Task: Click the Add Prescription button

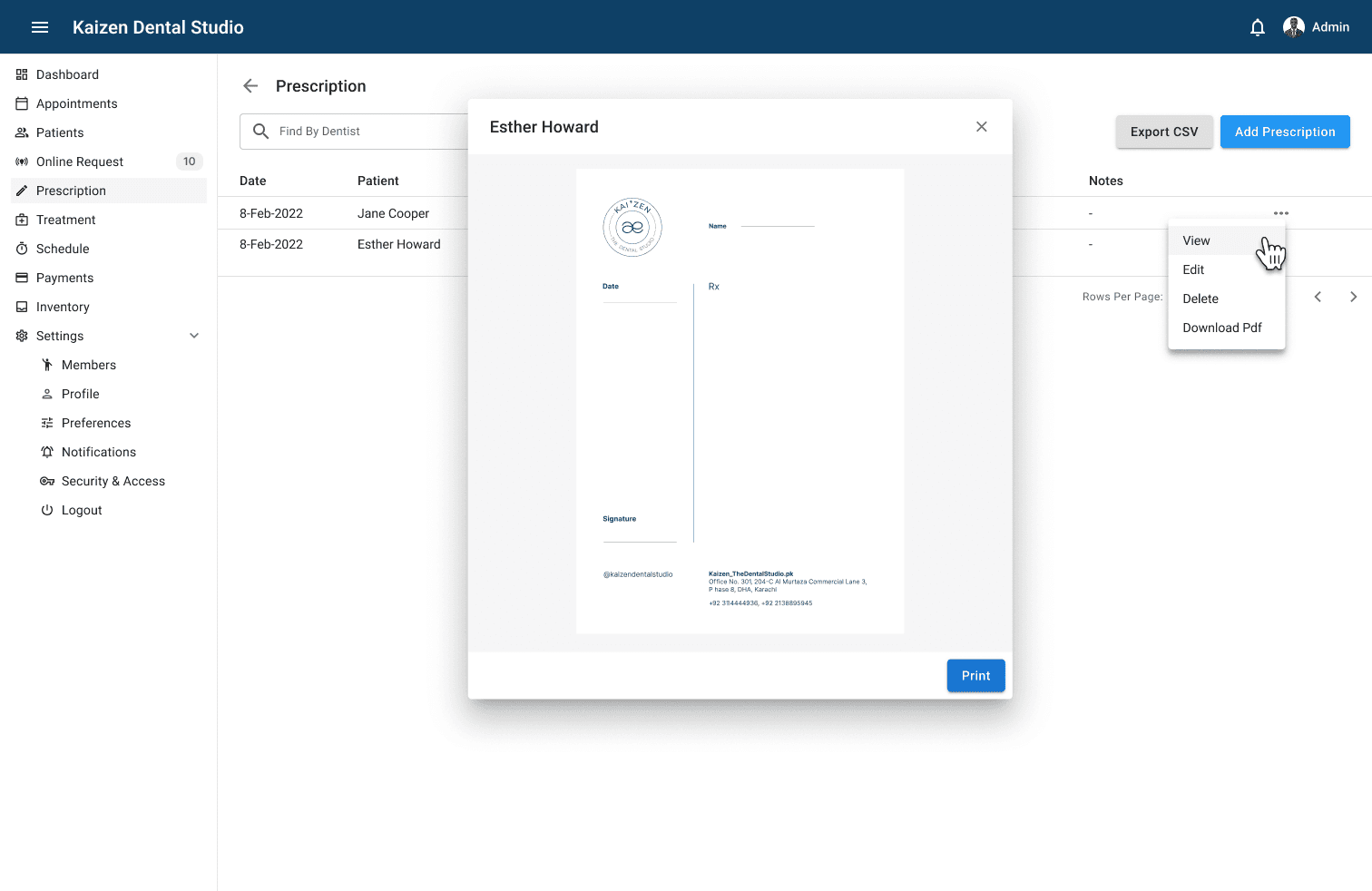Action: tap(1284, 132)
